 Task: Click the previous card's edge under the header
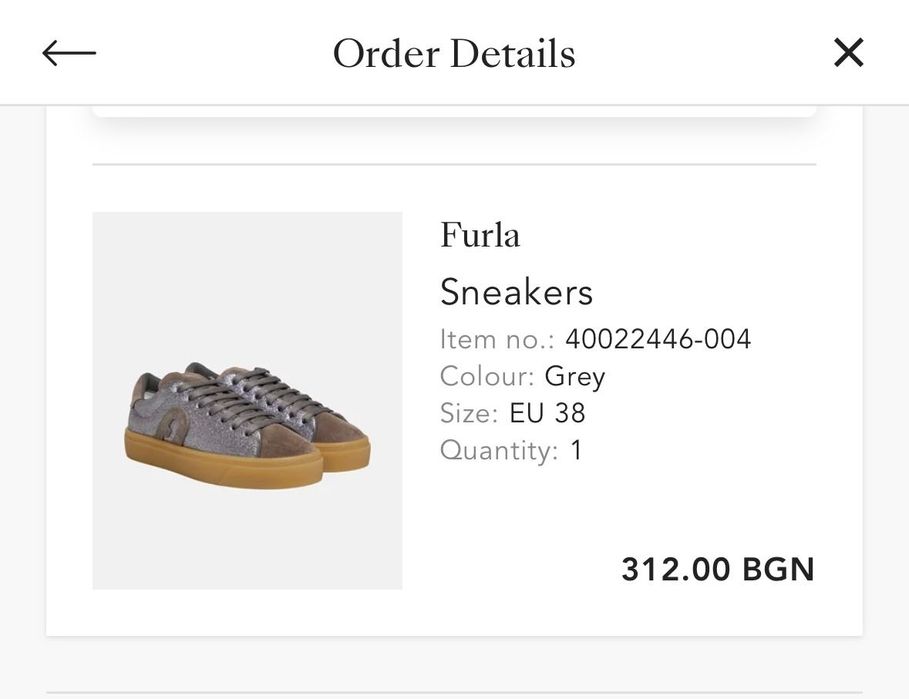coord(454,111)
